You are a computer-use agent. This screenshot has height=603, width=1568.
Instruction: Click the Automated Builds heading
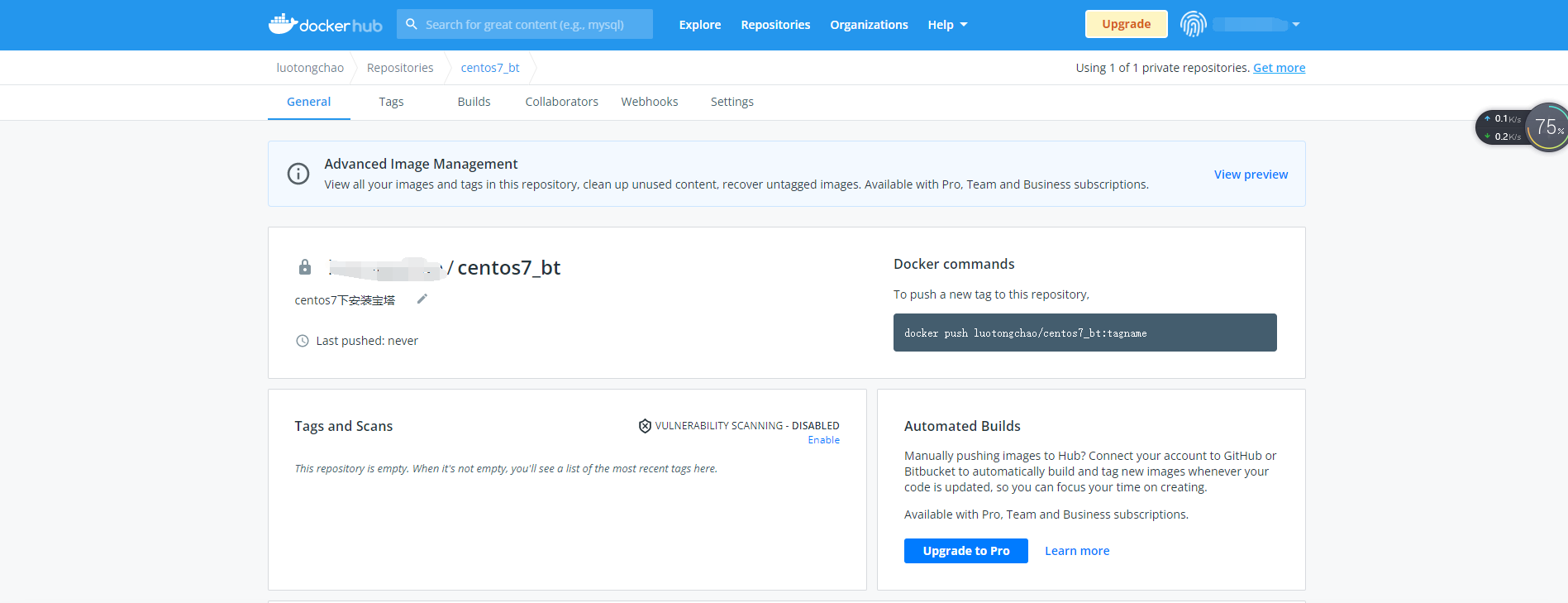click(962, 426)
